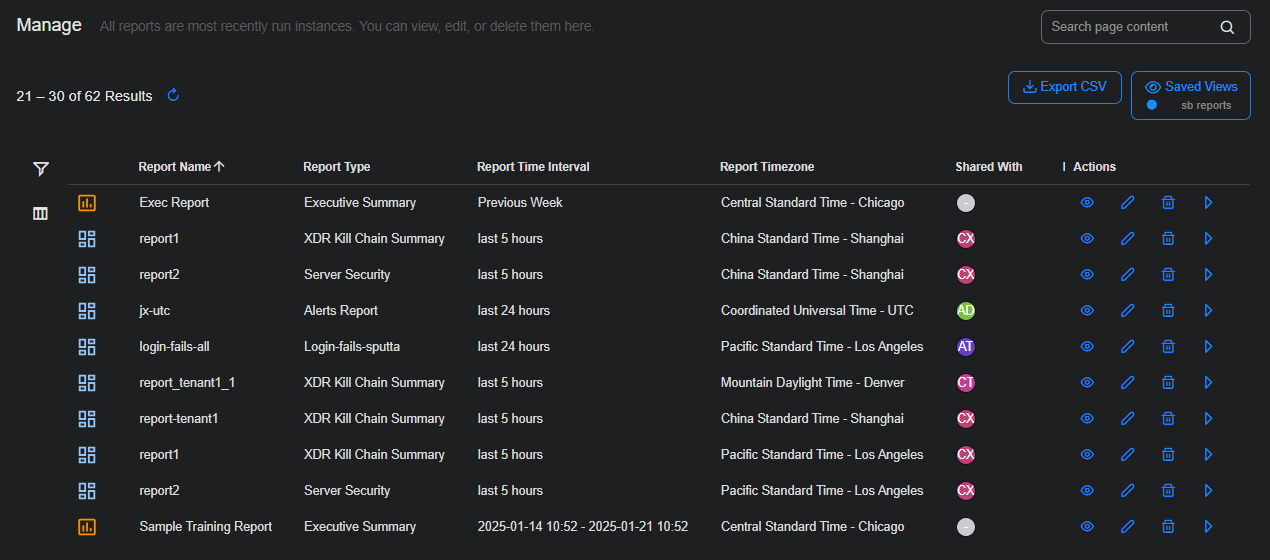View the report-tenant1 via eye icon
Screen dimensions: 1270x560
1087,419
